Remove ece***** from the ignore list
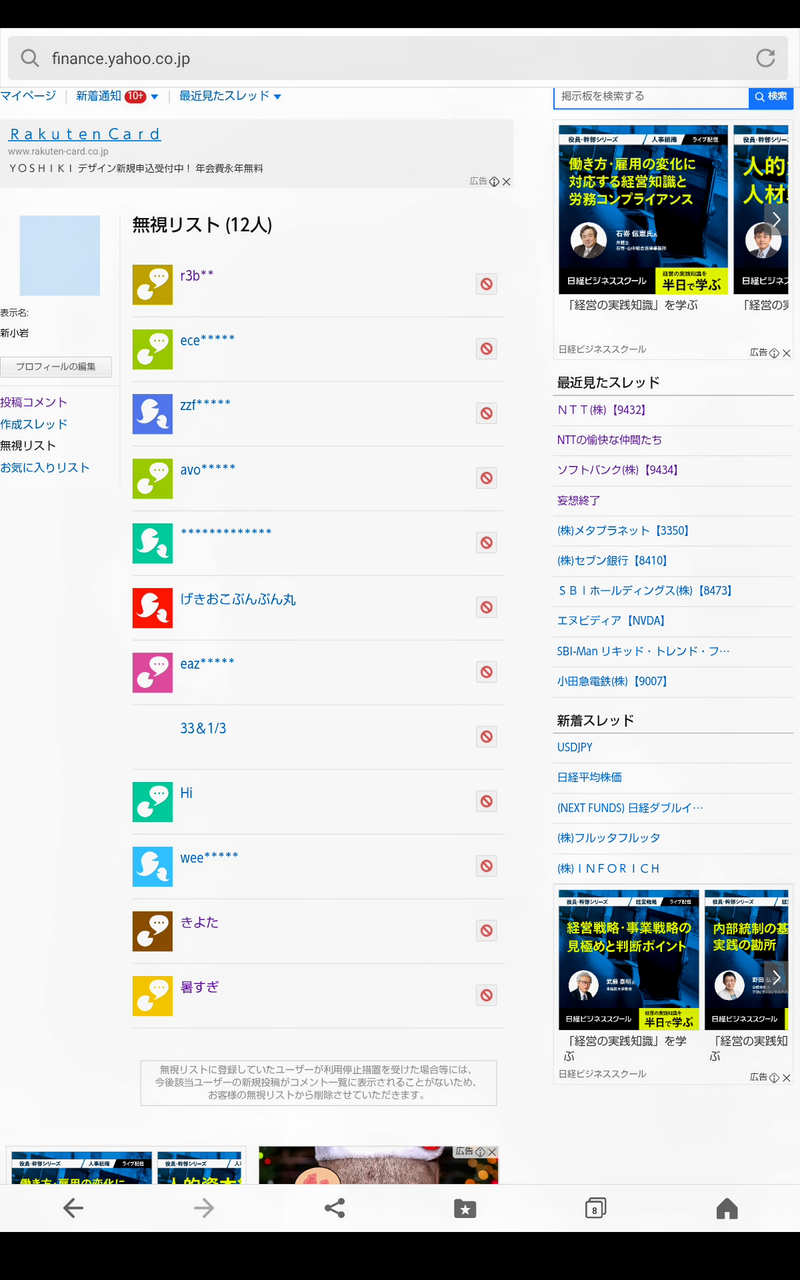 point(486,349)
